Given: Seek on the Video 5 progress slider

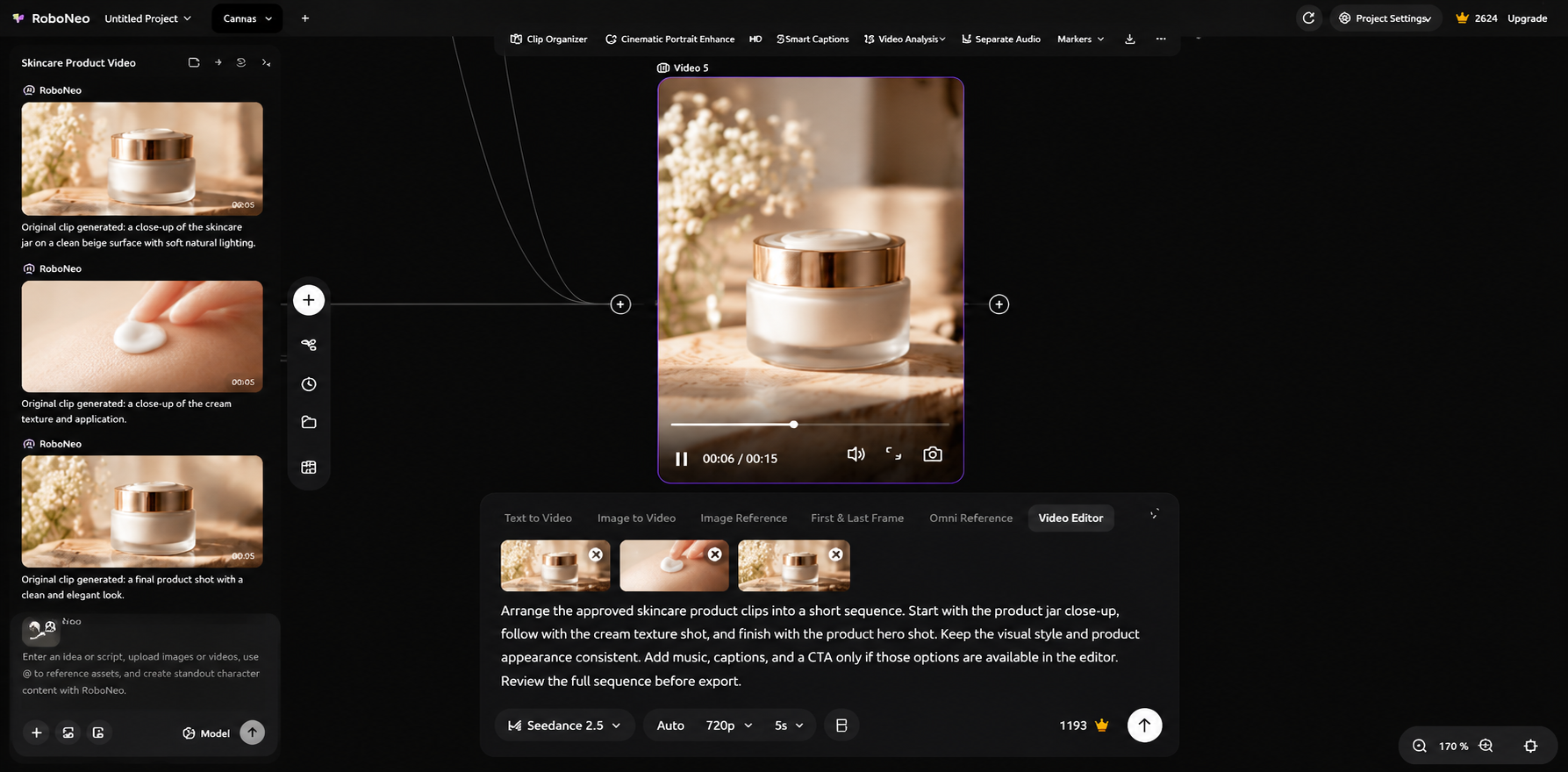Looking at the screenshot, I should 811,425.
